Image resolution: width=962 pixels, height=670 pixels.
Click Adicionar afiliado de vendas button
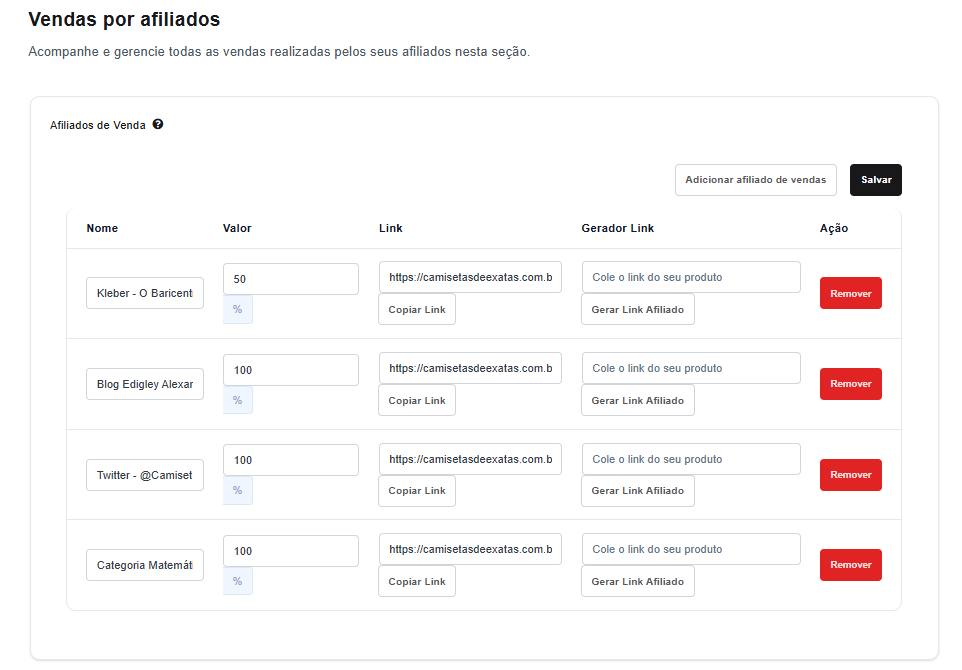[x=755, y=180]
